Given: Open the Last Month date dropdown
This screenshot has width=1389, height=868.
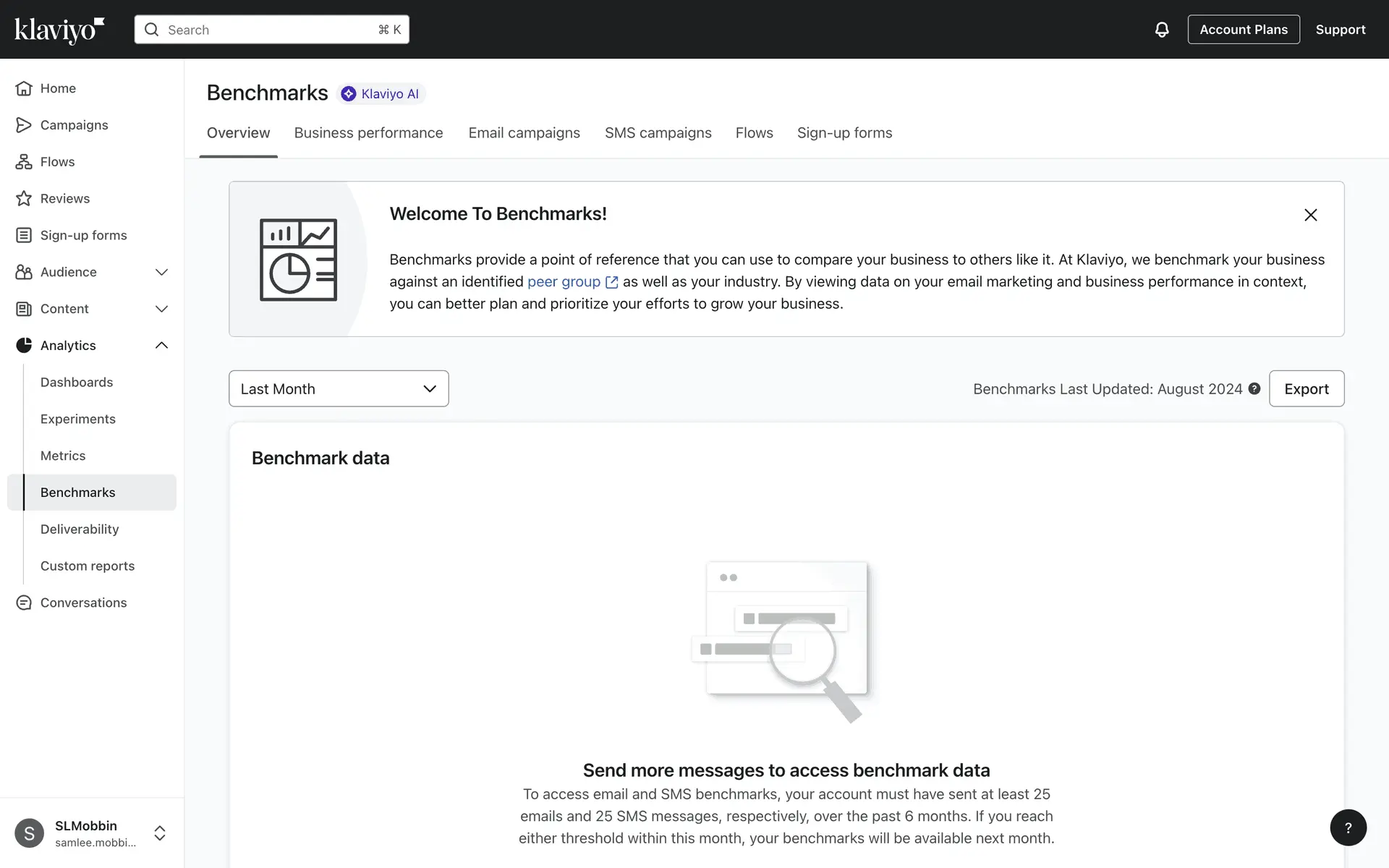Looking at the screenshot, I should 339,388.
